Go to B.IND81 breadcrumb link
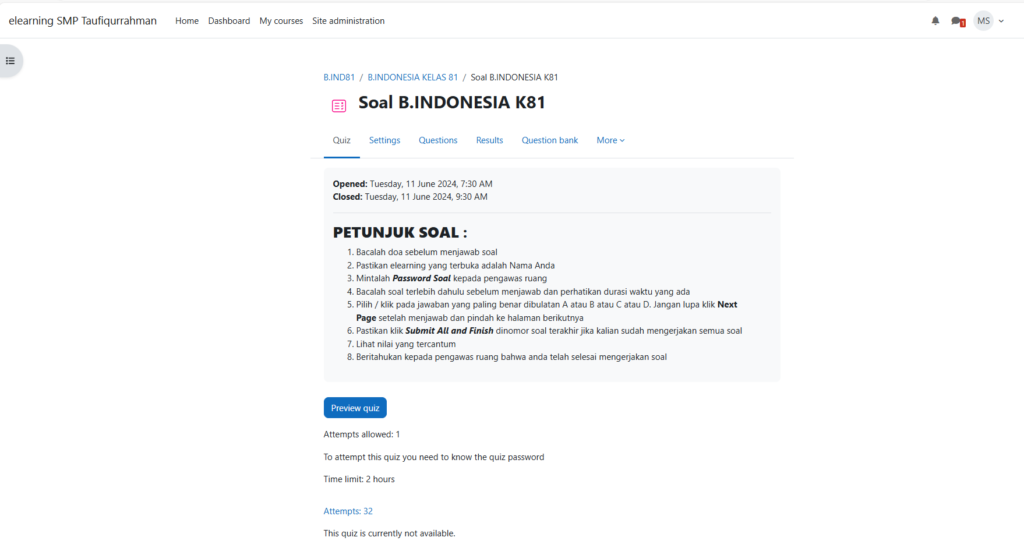This screenshot has height=548, width=1024. tap(339, 77)
